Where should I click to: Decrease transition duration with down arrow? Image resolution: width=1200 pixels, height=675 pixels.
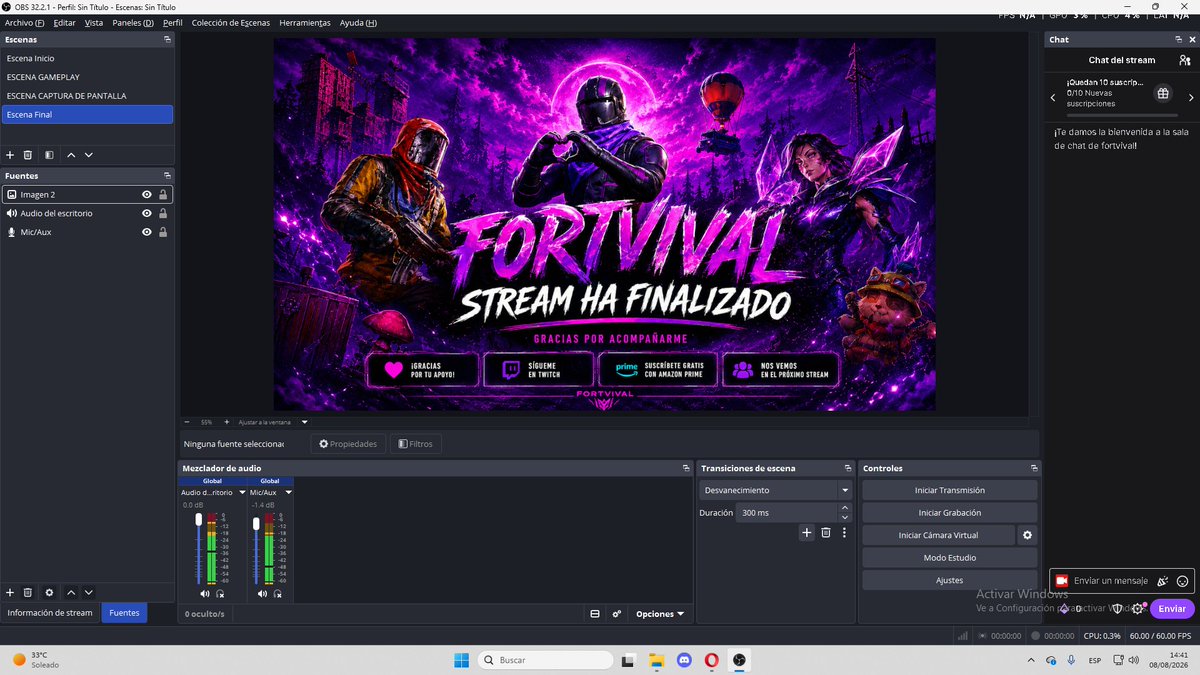[x=845, y=517]
